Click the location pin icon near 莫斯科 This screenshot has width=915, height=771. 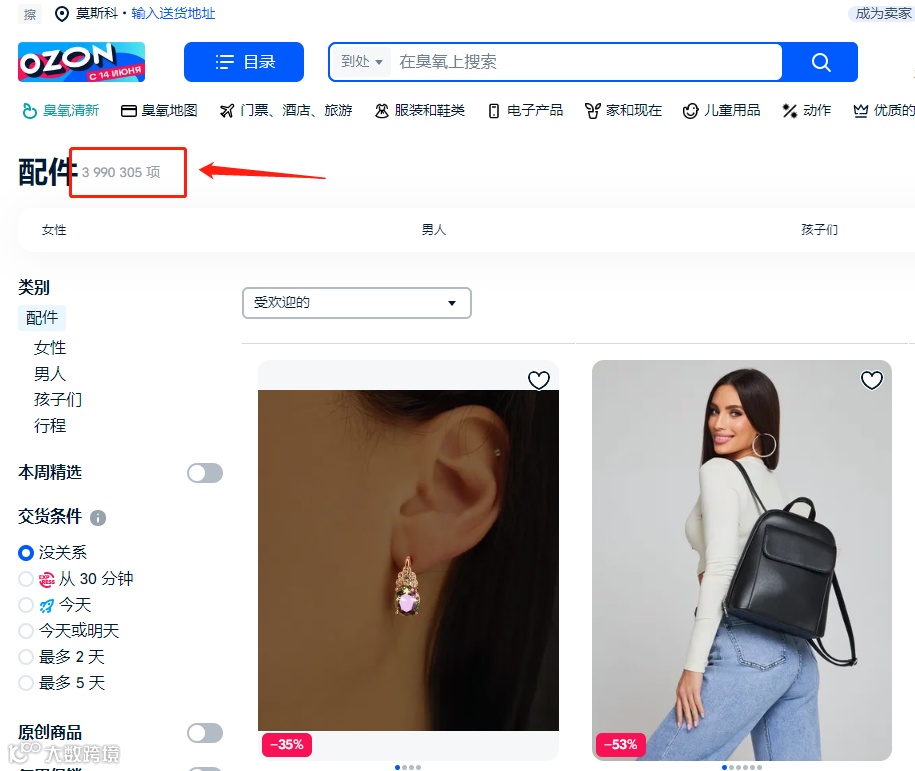[x=61, y=13]
